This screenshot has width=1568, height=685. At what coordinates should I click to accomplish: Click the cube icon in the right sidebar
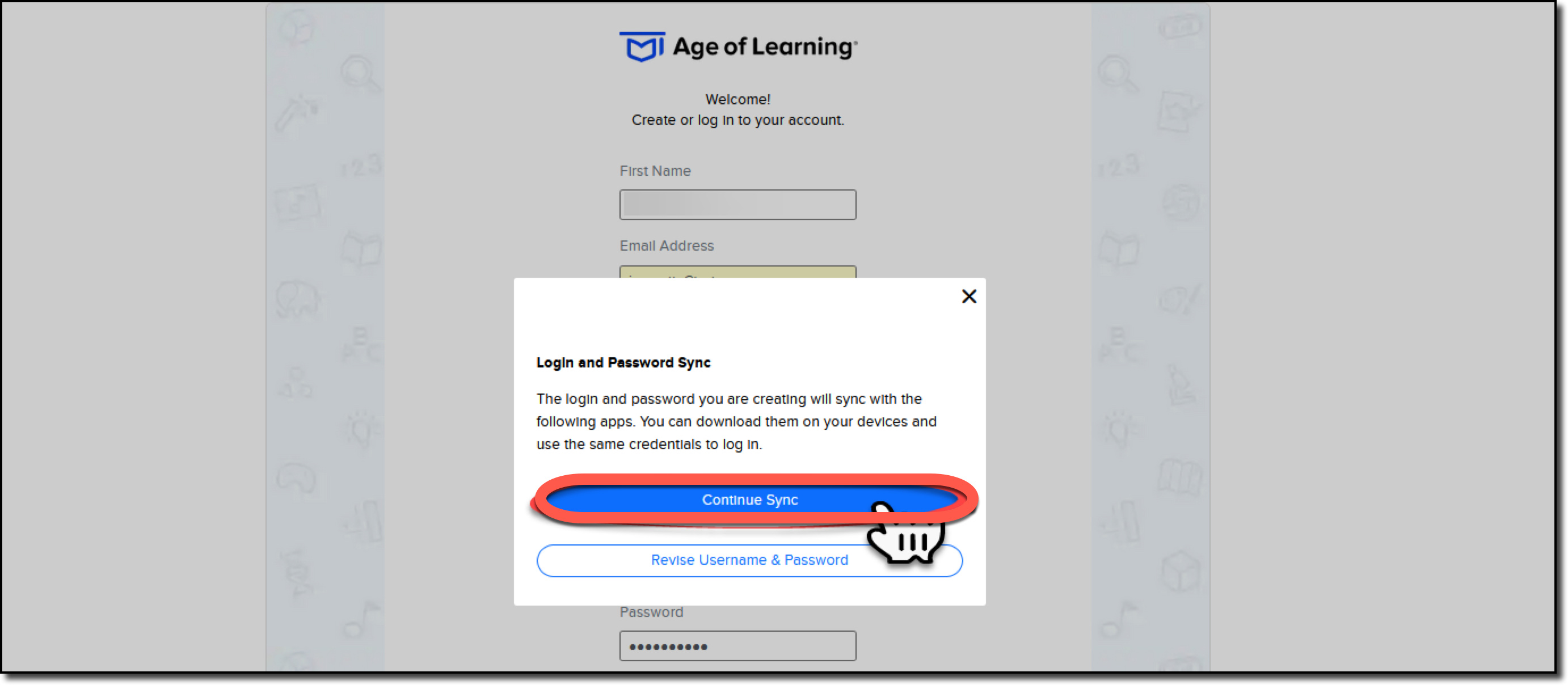coord(1181,570)
